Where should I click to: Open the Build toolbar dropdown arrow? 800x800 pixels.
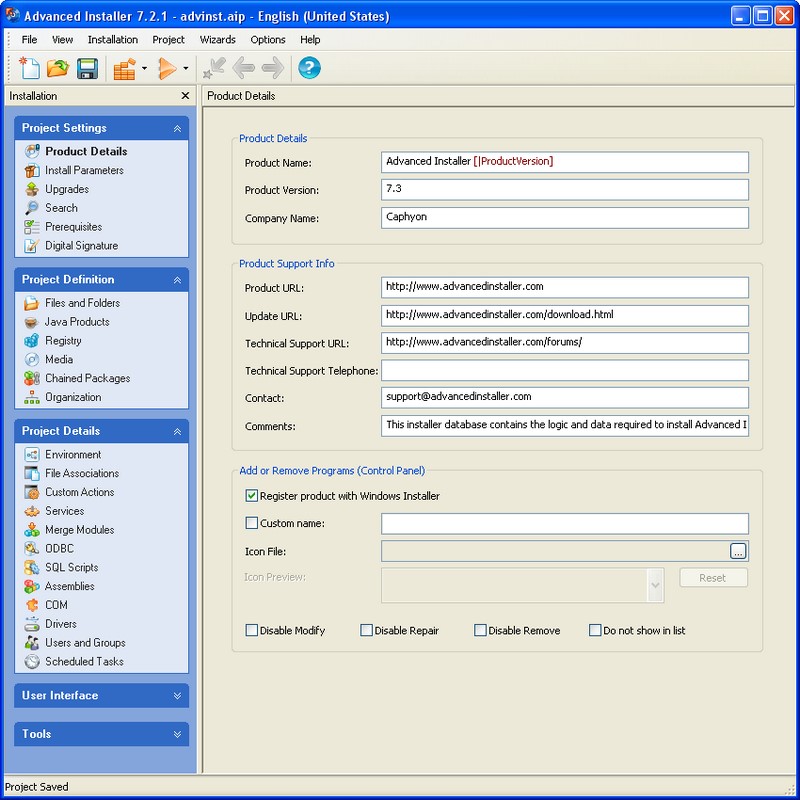(x=144, y=69)
